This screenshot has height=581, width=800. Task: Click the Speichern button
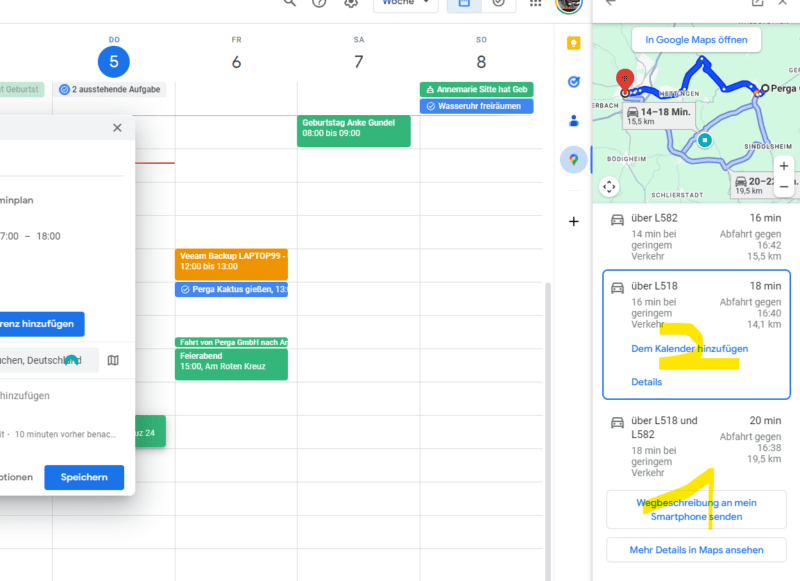coord(84,477)
